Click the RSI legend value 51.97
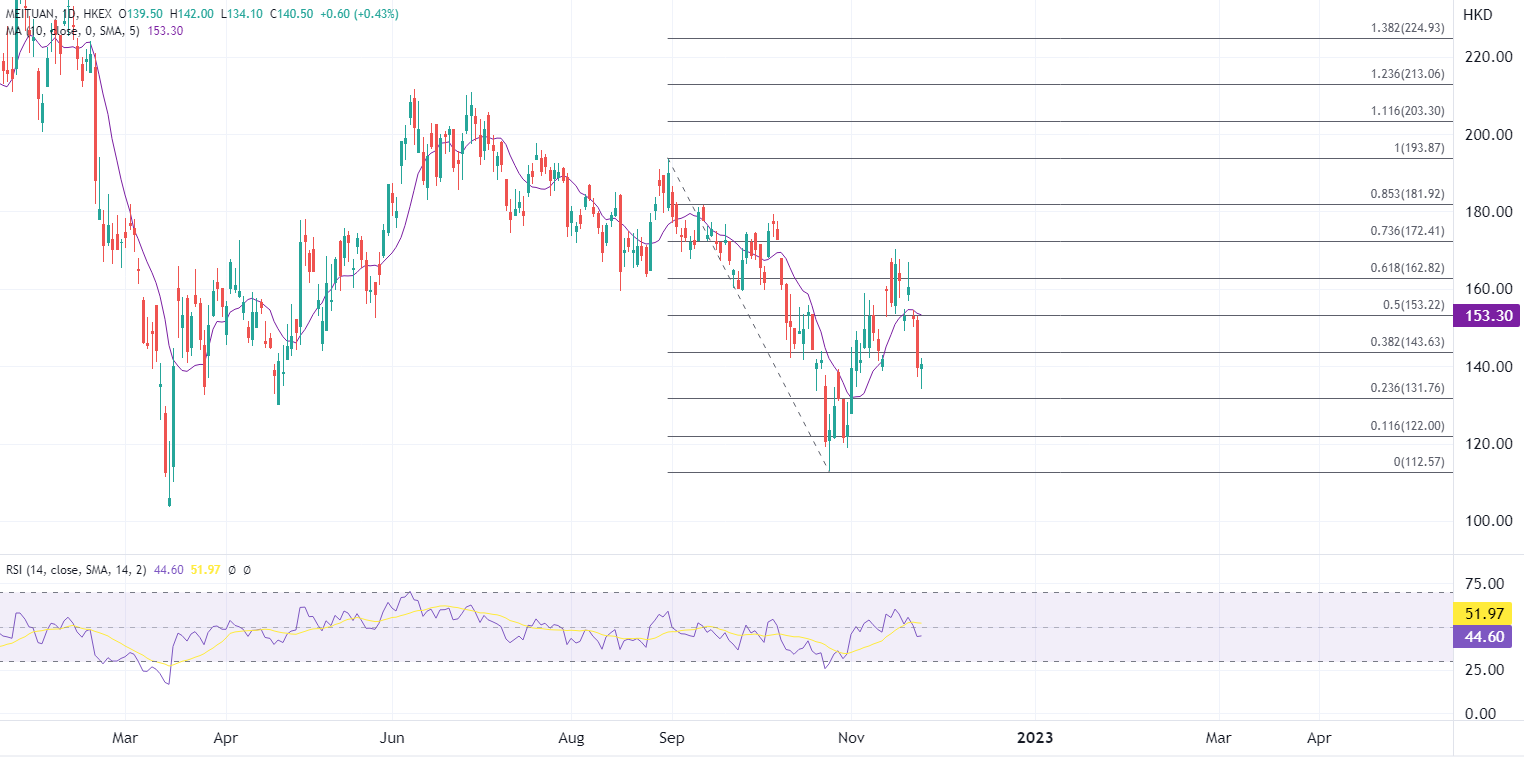Image resolution: width=1524 pixels, height=758 pixels. 206,570
